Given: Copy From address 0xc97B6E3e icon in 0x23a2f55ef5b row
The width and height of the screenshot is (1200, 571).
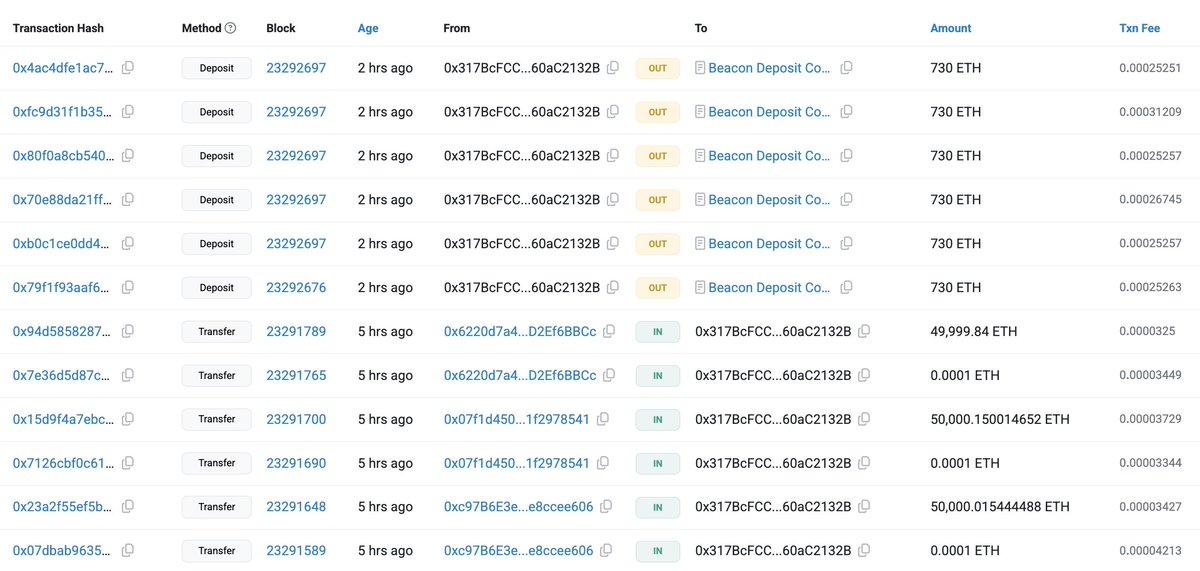Looking at the screenshot, I should (606, 507).
